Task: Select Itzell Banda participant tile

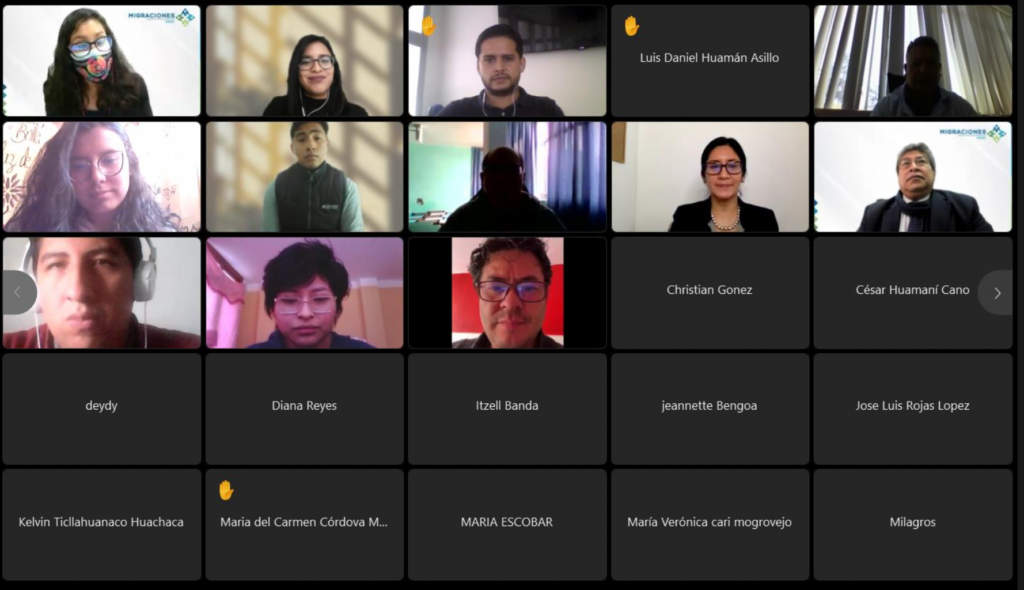Action: coord(507,408)
